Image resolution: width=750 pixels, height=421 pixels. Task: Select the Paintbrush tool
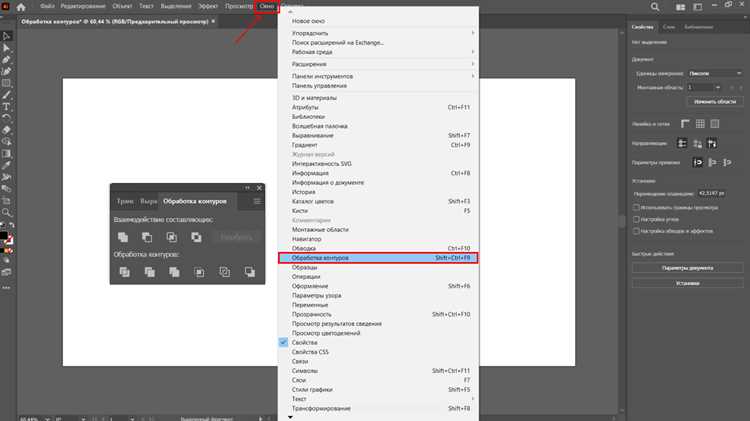click(6, 95)
